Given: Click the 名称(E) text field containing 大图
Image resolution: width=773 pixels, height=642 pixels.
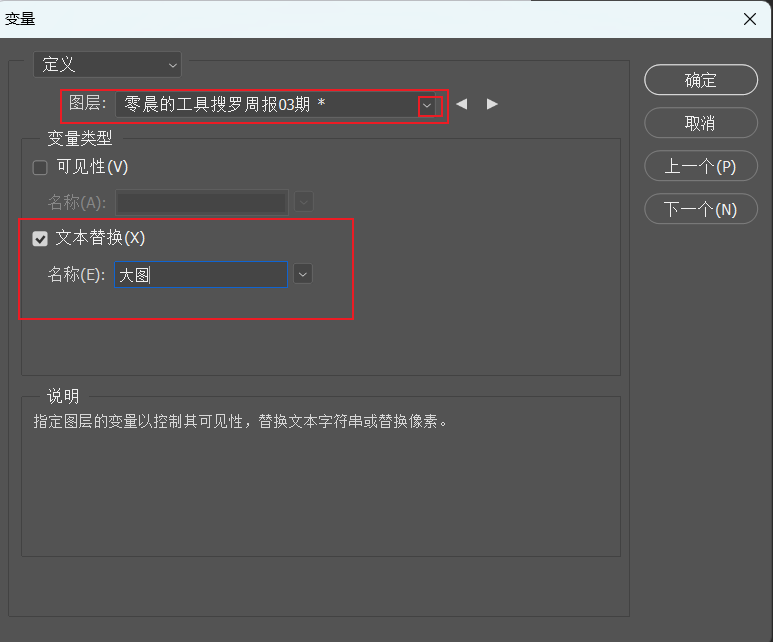Looking at the screenshot, I should coord(201,275).
